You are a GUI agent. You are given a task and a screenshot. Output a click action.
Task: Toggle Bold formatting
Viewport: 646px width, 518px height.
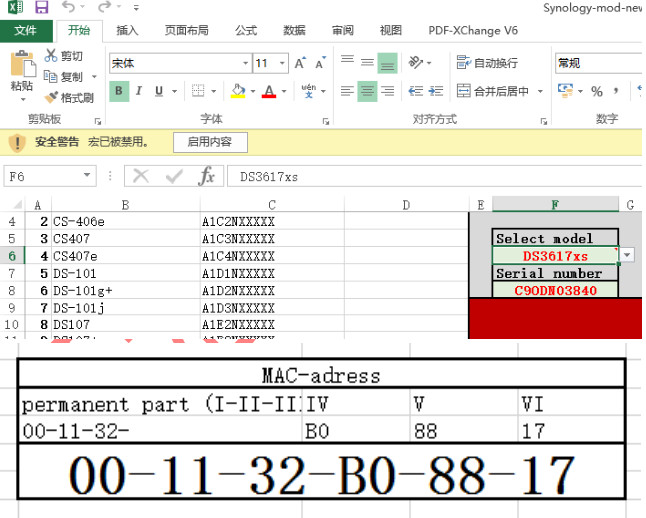pyautogui.click(x=119, y=91)
